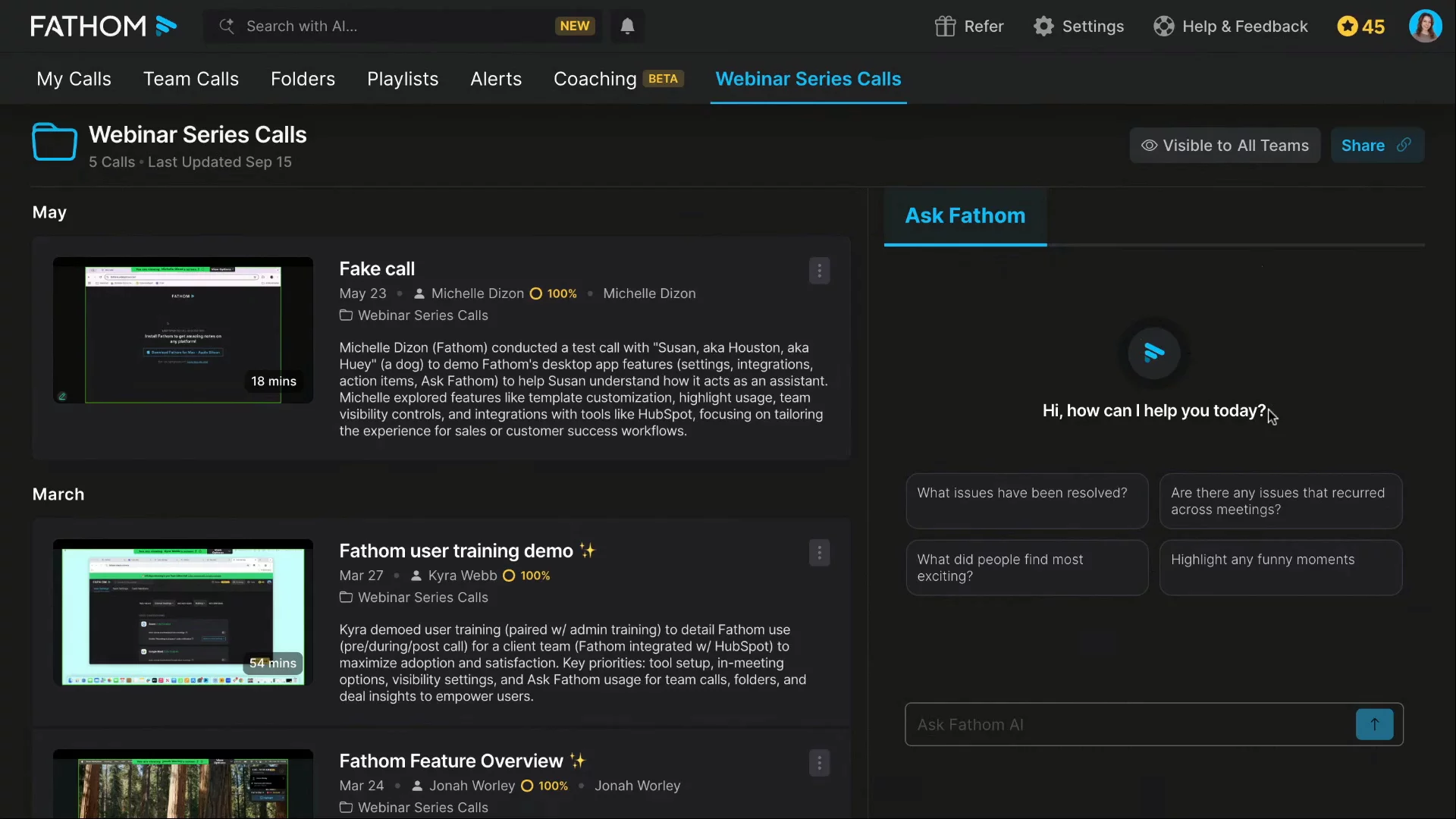Choose 'Highlight any funny moments' suggestion
This screenshot has height=819, width=1456.
coord(1280,567)
